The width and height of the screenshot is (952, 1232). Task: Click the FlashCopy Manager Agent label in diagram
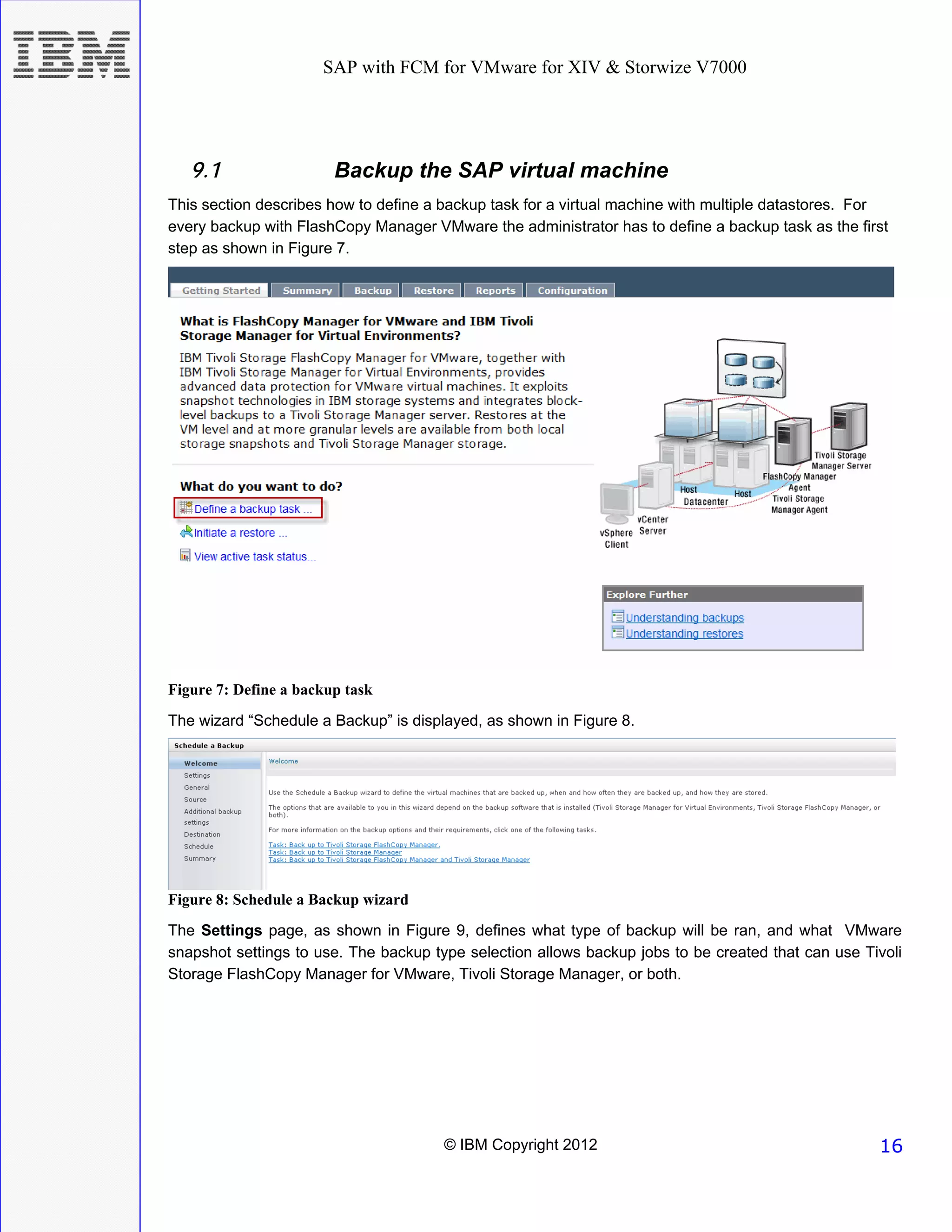coord(799,482)
